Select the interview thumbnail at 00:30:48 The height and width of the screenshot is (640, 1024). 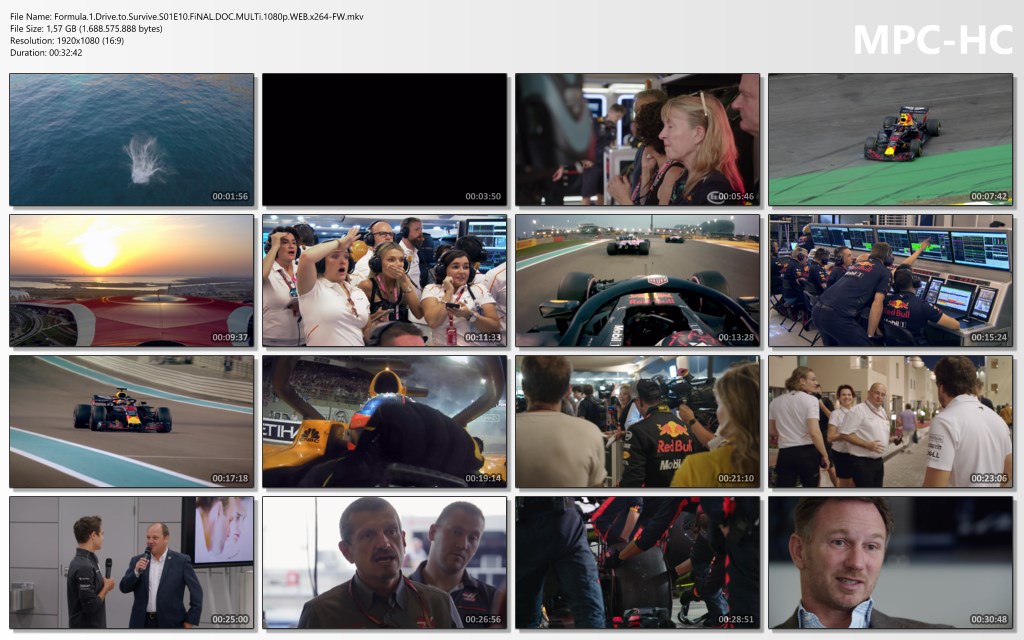890,562
